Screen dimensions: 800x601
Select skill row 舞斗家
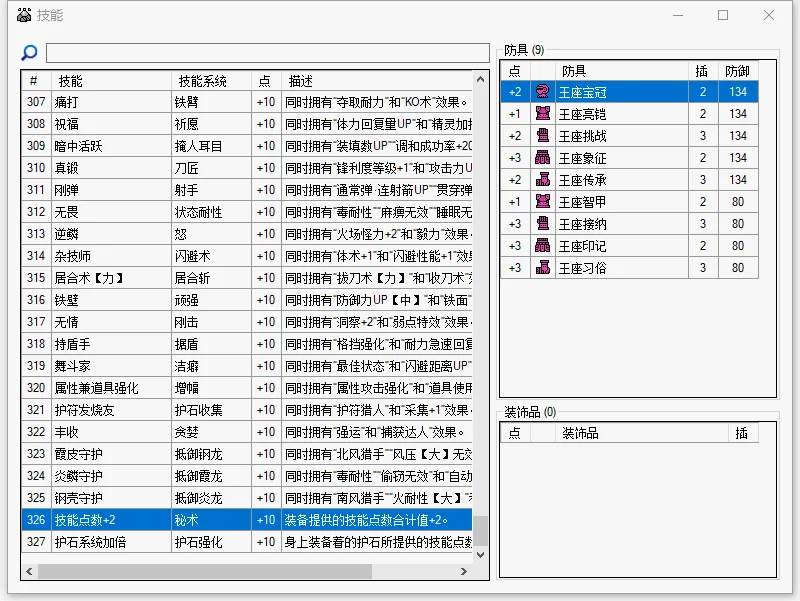point(247,366)
